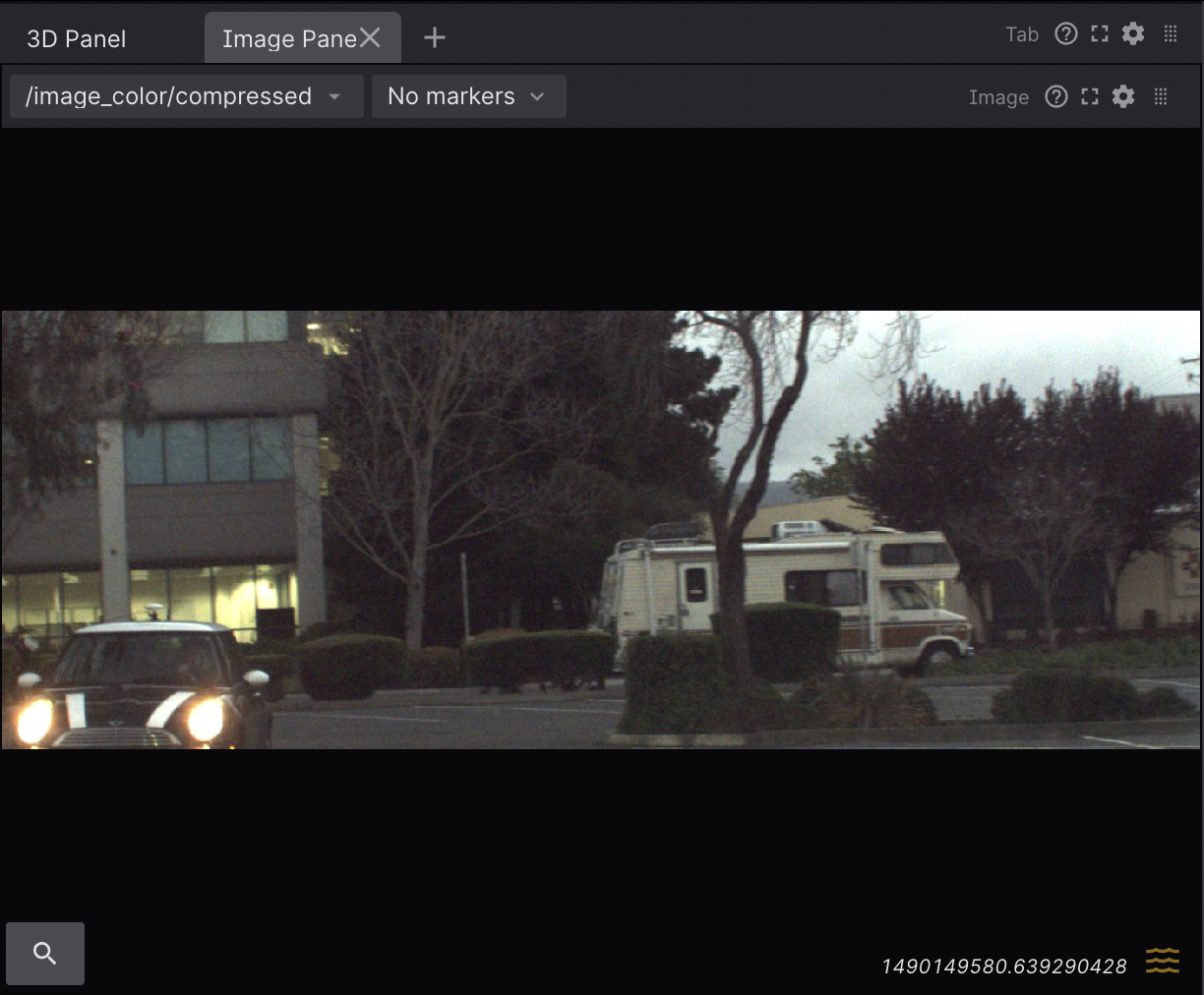The image size is (1204, 995).
Task: Open help for the Image panel
Action: coord(1055,96)
